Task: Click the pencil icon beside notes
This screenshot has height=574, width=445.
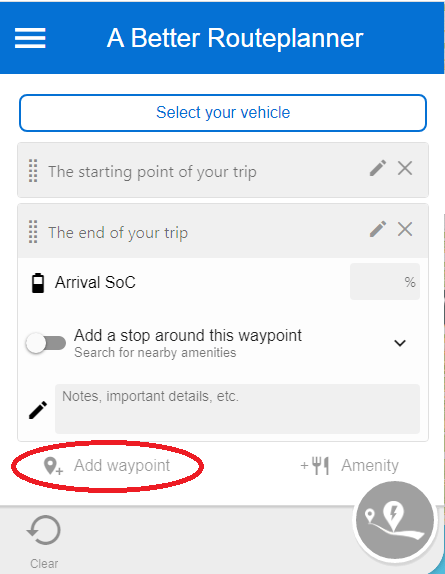Action: click(38, 410)
